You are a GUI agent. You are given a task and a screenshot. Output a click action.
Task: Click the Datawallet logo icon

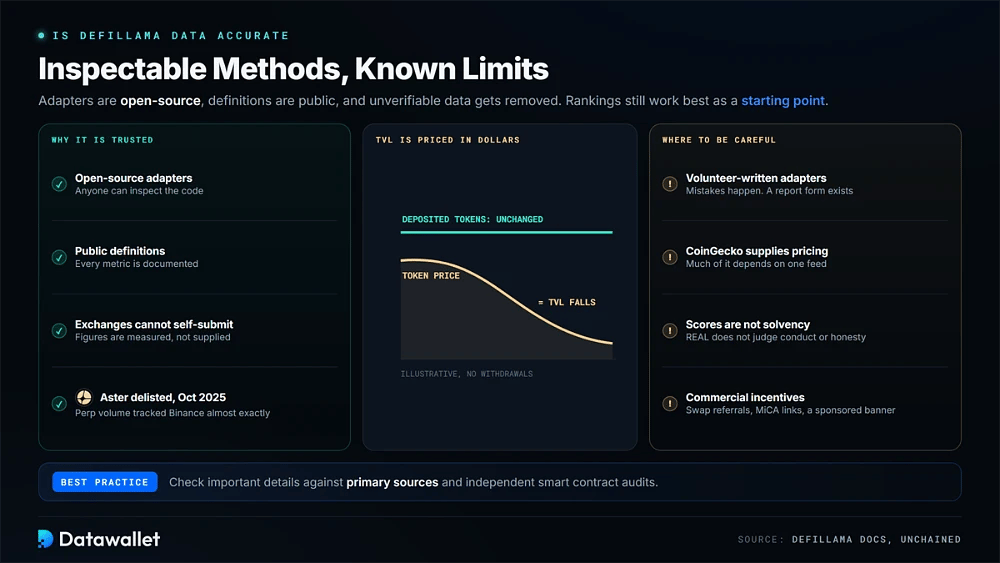(45, 539)
